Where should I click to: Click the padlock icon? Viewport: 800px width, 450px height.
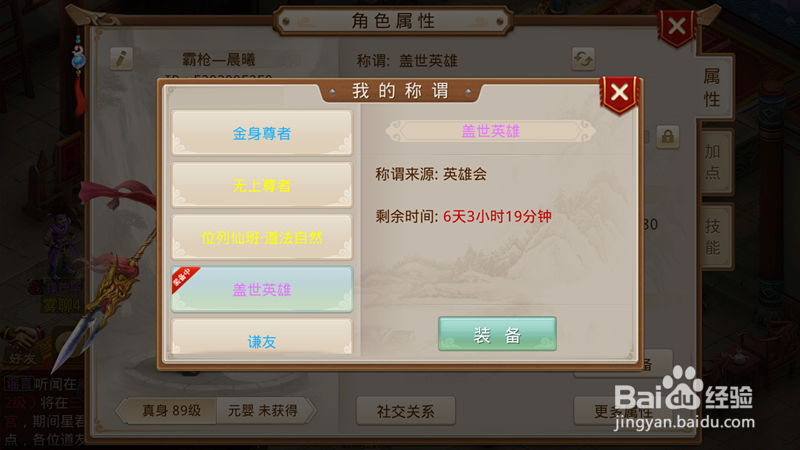click(x=667, y=137)
